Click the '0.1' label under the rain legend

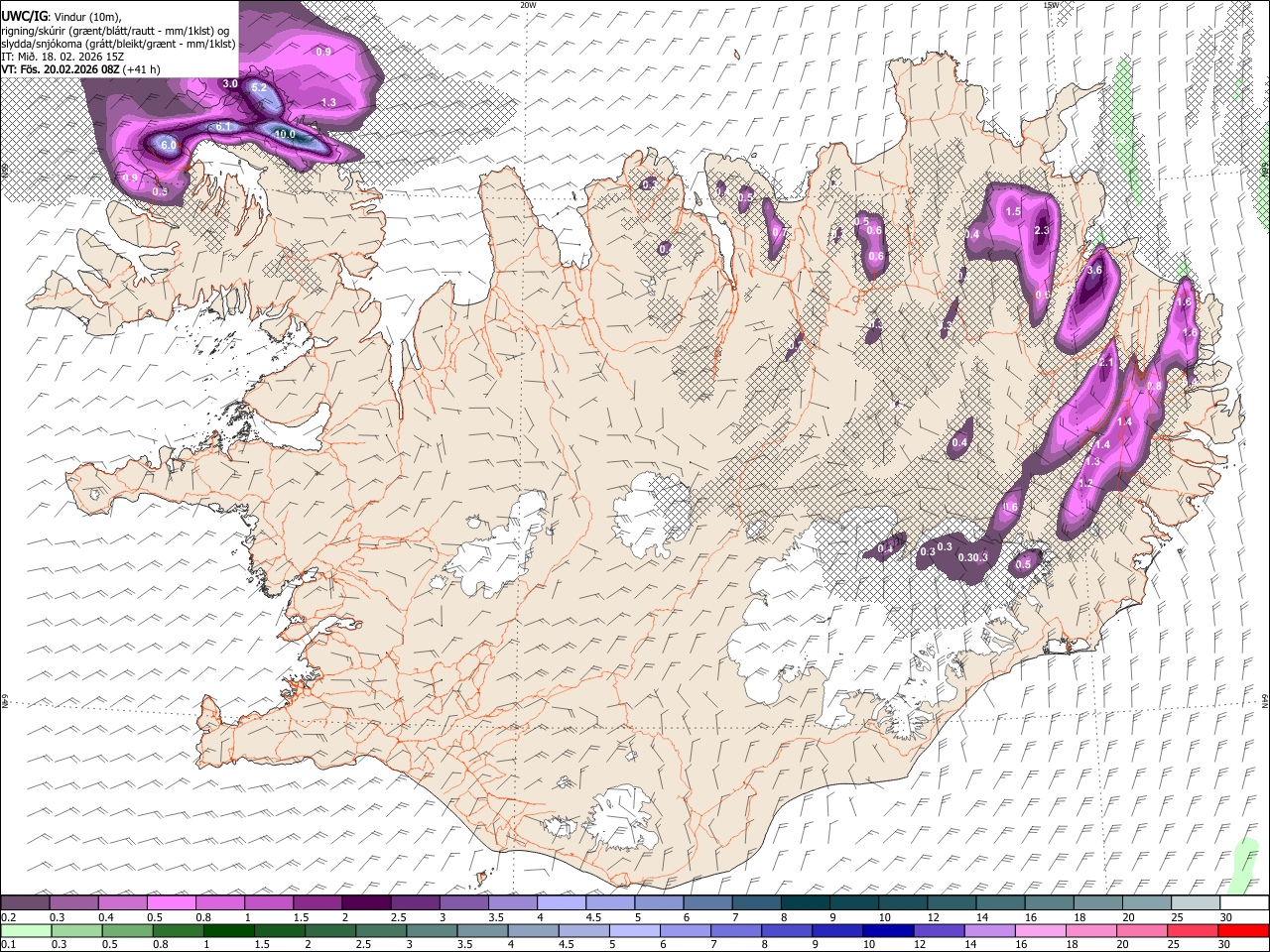click(x=8, y=945)
